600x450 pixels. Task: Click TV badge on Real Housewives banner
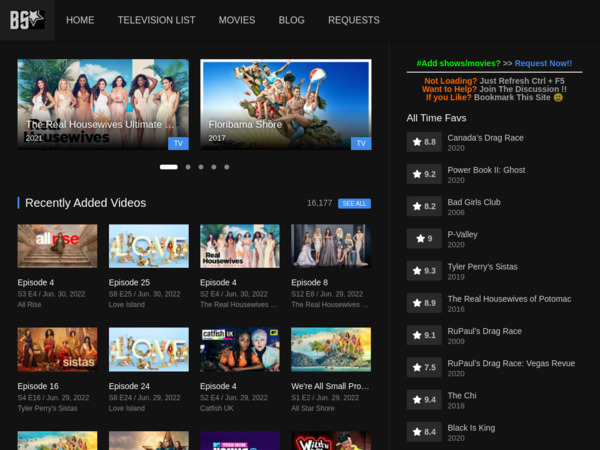click(x=178, y=143)
